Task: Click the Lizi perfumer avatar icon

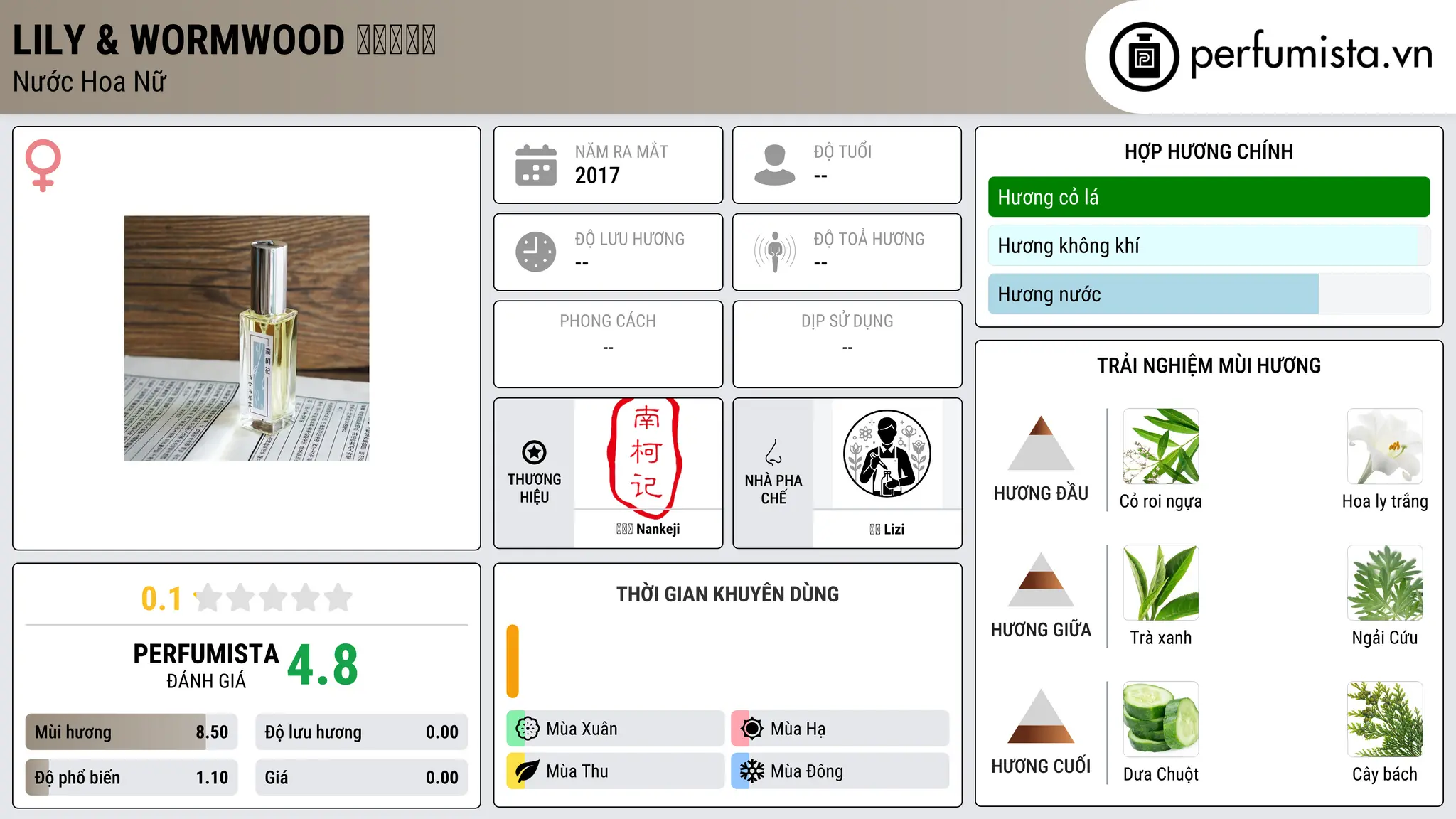Action: click(x=887, y=454)
